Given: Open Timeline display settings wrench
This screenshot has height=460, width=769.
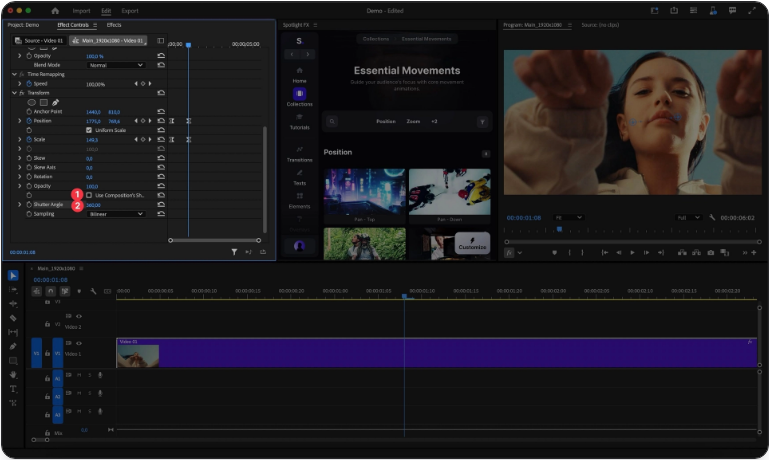Looking at the screenshot, I should tap(93, 291).
